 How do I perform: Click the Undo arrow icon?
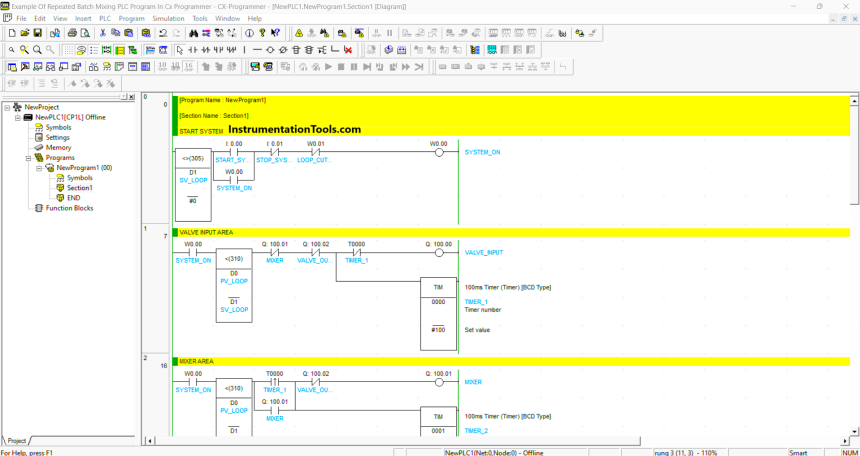pyautogui.click(x=163, y=33)
